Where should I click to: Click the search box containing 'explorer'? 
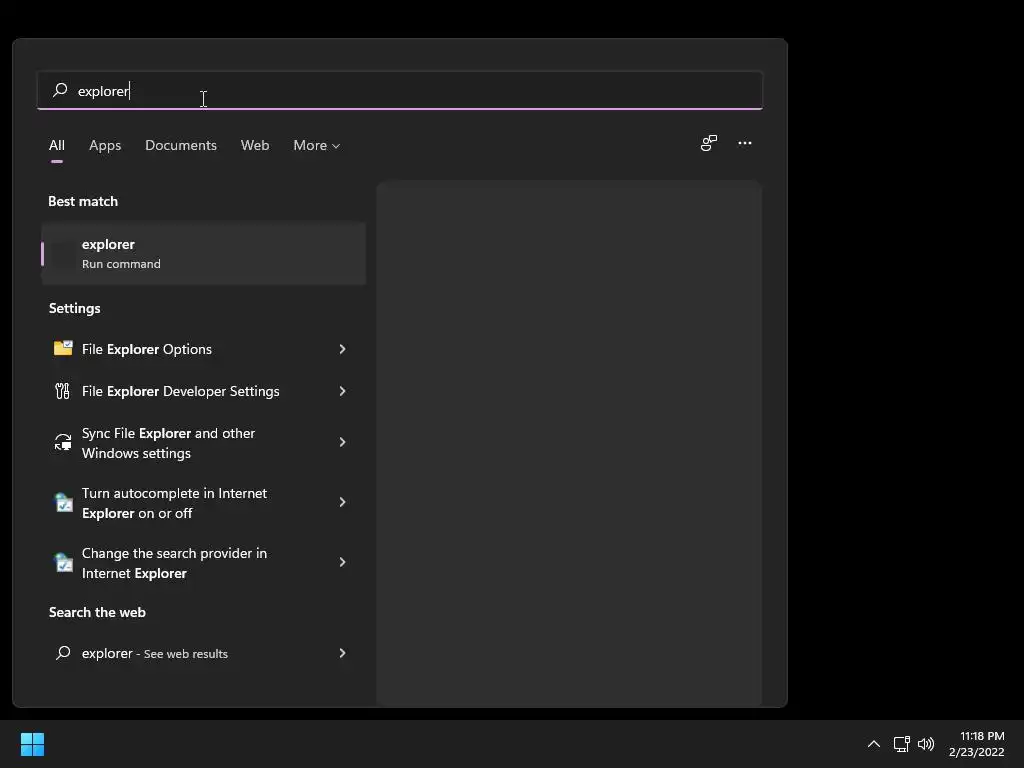coord(400,90)
